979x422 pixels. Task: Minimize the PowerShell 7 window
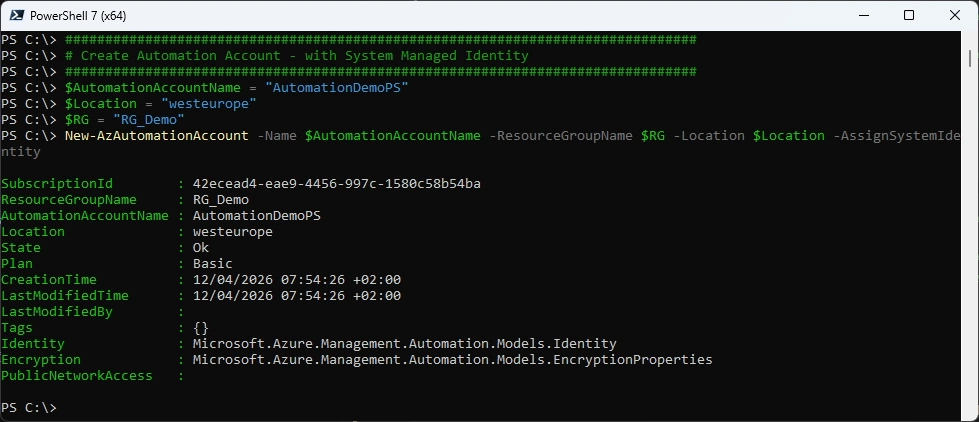[x=862, y=15]
